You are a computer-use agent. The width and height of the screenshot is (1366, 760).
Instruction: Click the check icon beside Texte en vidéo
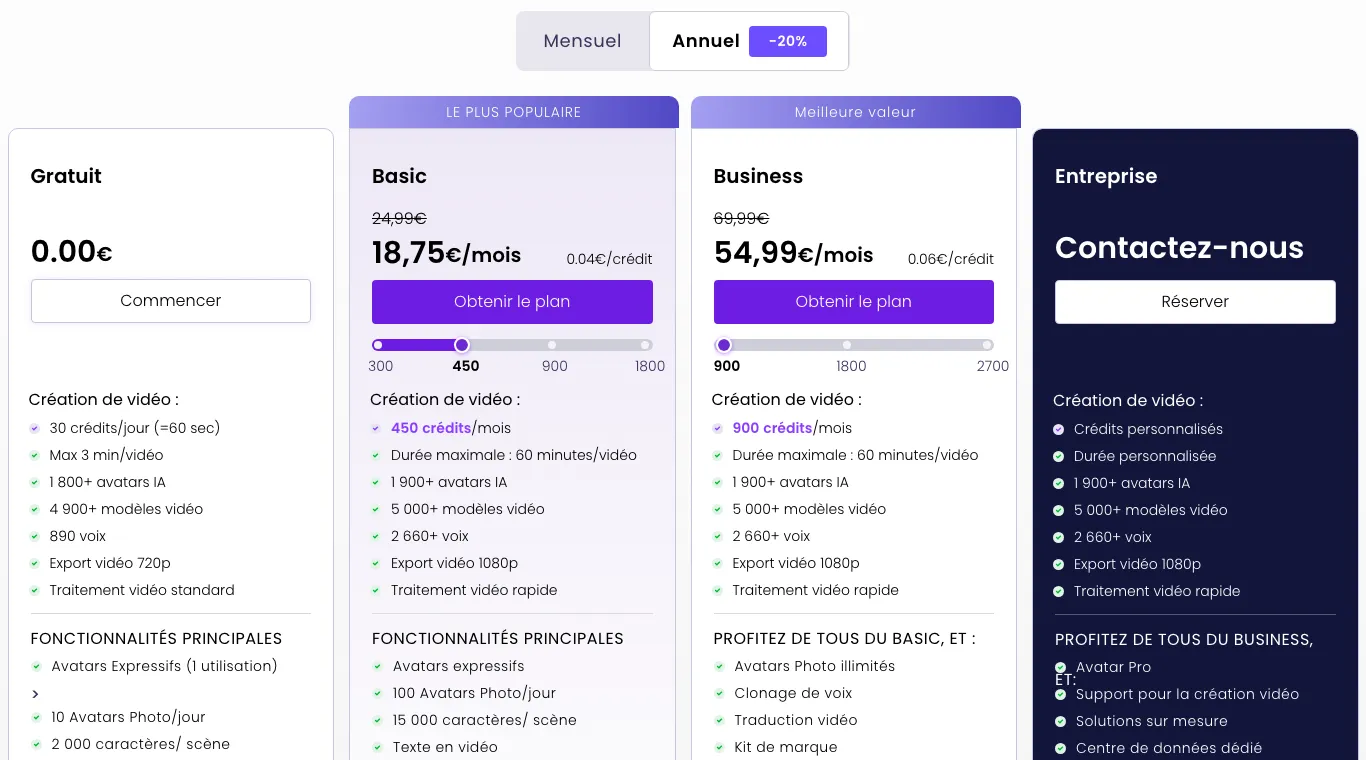[x=378, y=747]
